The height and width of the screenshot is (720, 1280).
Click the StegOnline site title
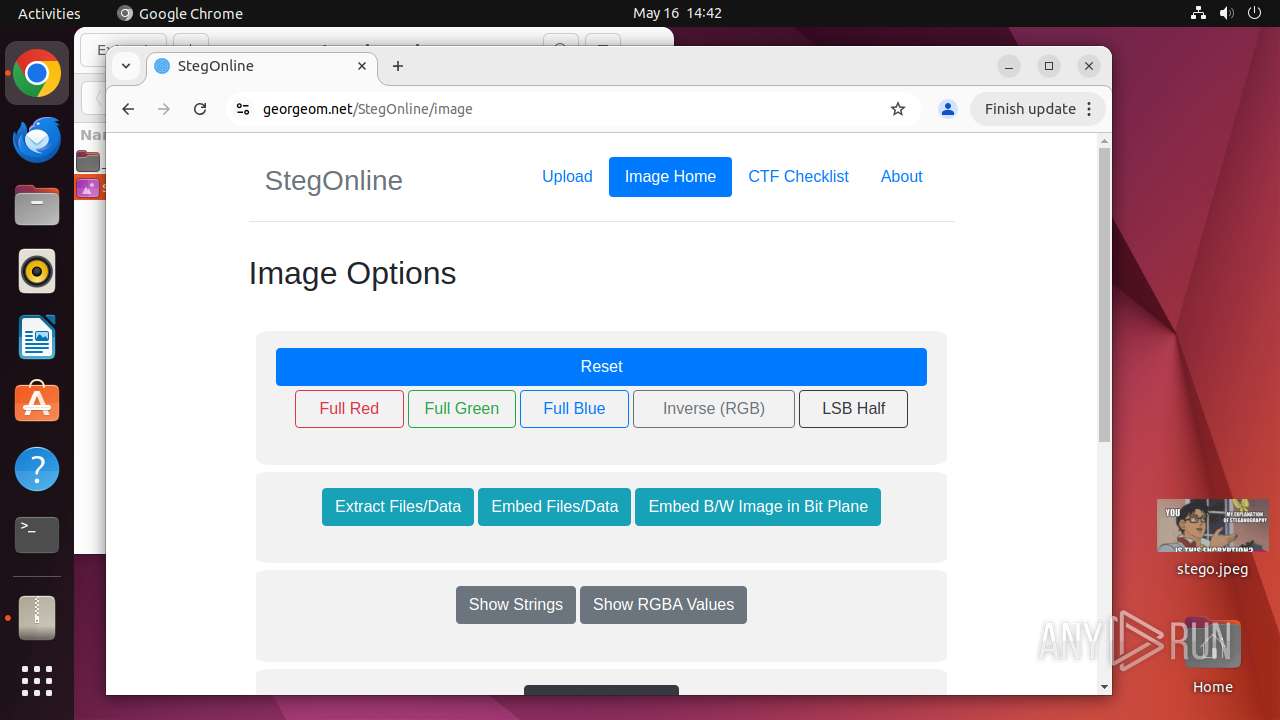tap(333, 181)
